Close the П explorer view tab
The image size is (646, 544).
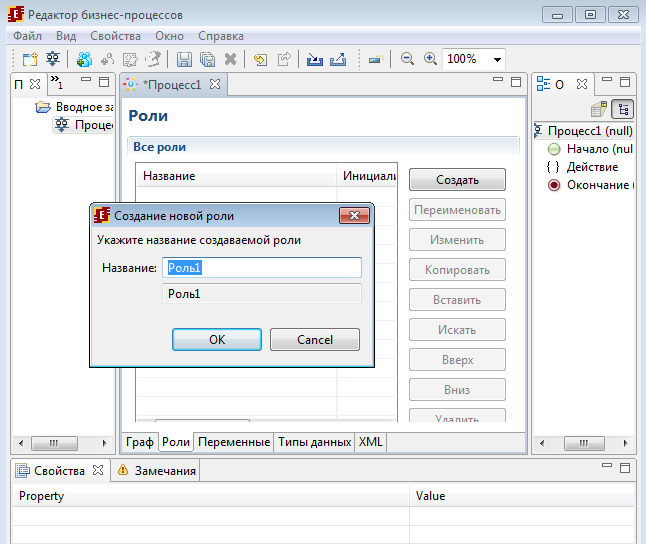[35, 84]
